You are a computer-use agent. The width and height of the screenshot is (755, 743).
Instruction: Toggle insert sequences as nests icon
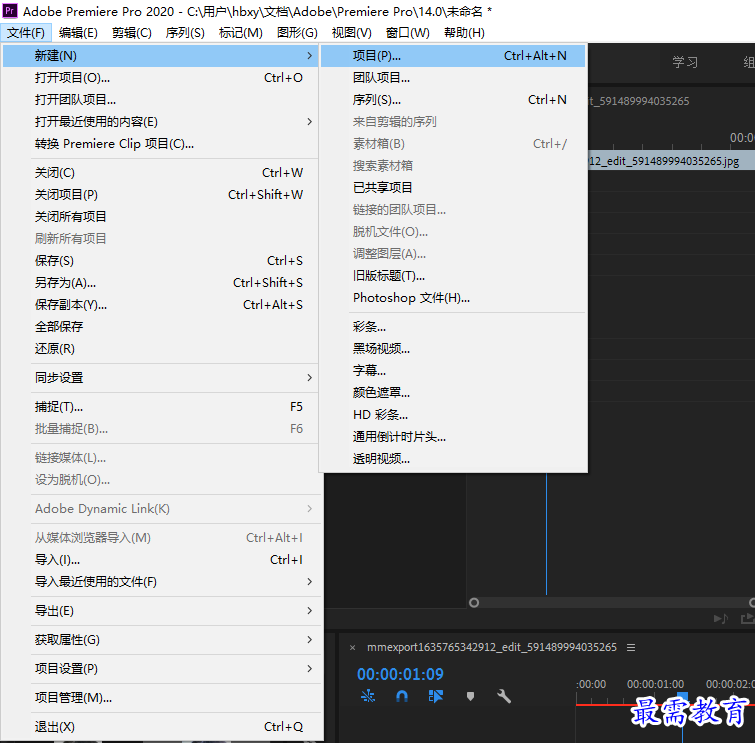368,696
